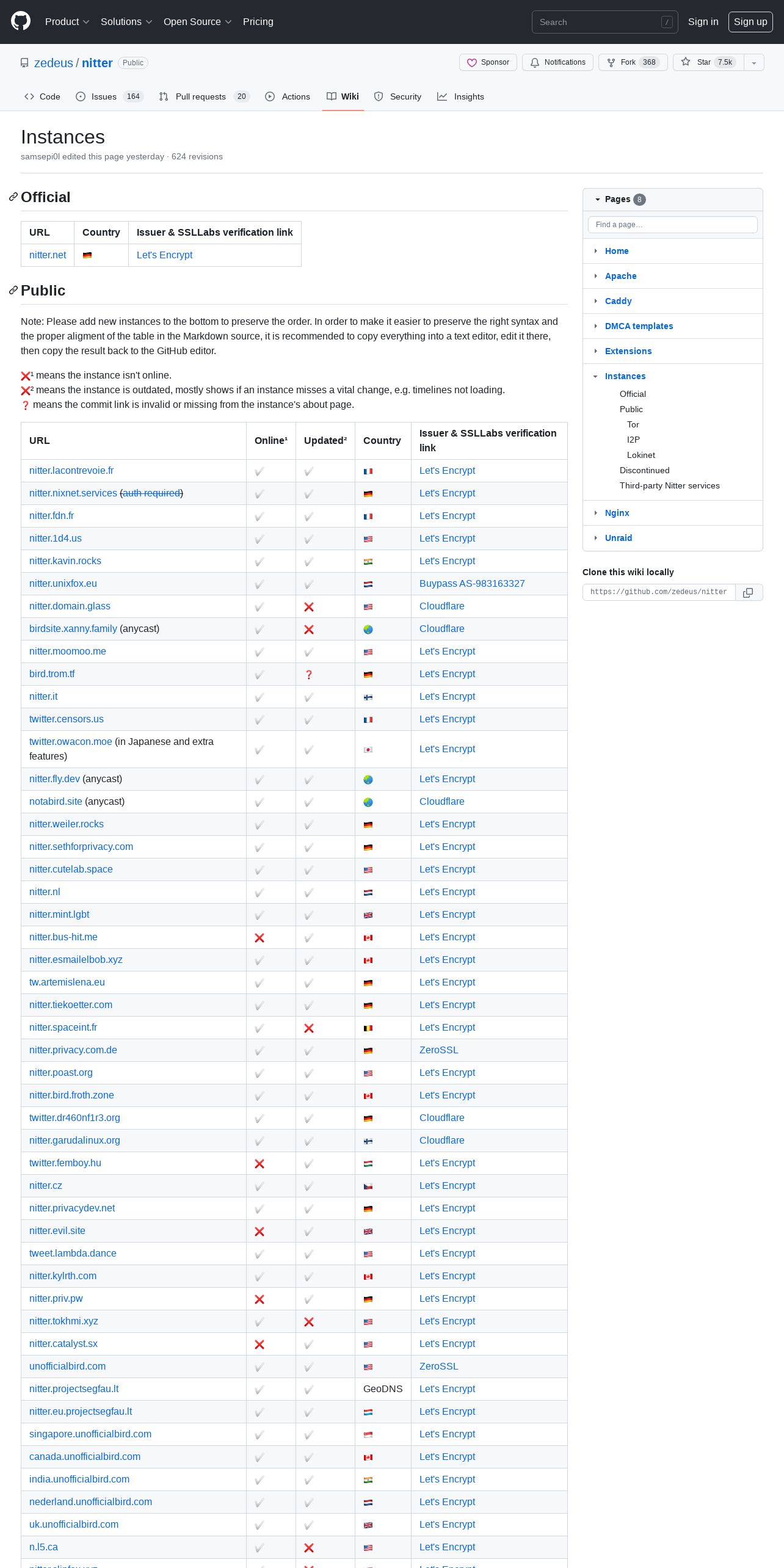
Task: Open the Tor section link in sidebar
Action: [x=633, y=424]
